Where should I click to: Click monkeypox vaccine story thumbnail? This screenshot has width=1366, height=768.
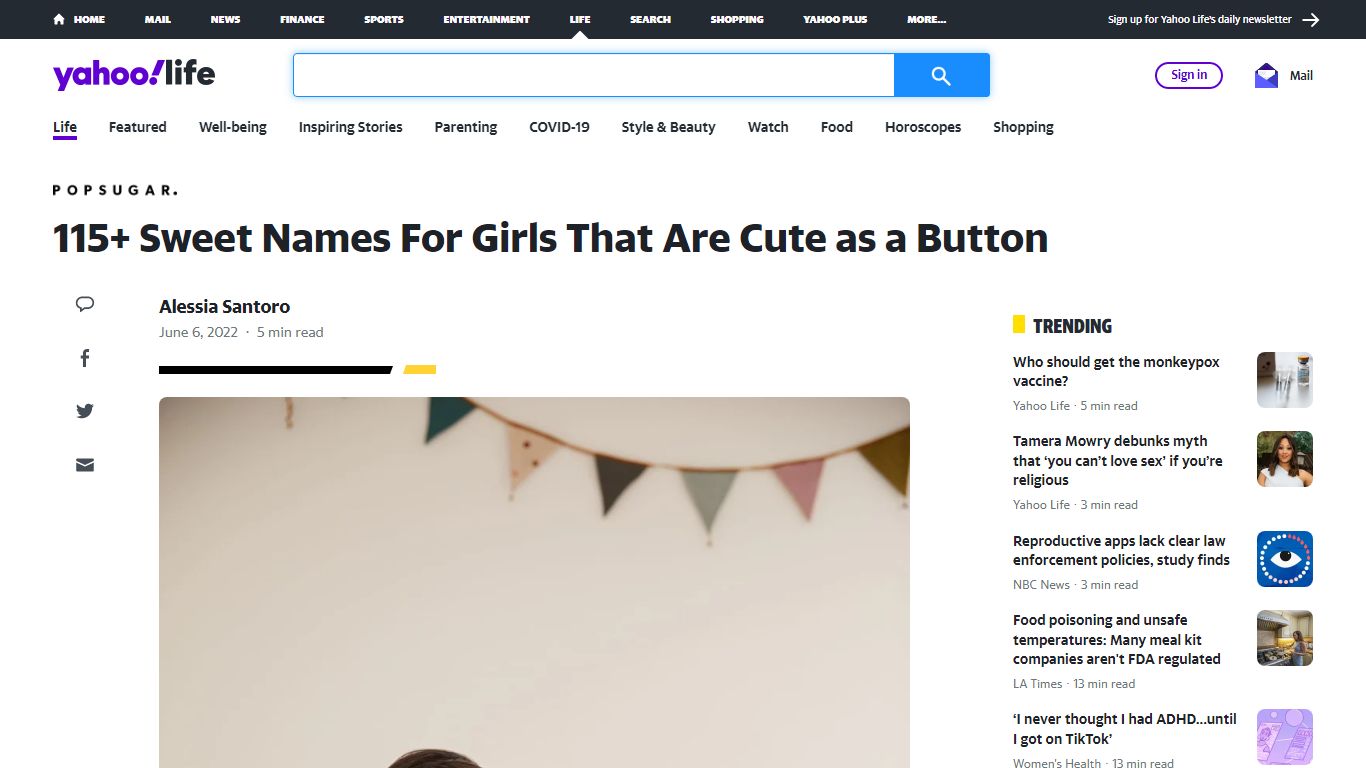point(1284,380)
